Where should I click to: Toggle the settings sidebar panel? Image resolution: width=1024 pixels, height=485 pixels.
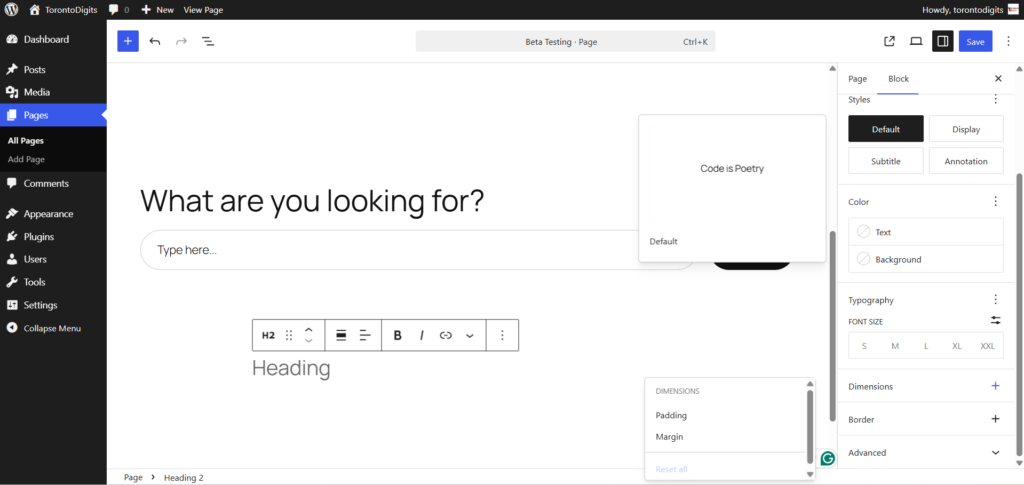point(942,41)
